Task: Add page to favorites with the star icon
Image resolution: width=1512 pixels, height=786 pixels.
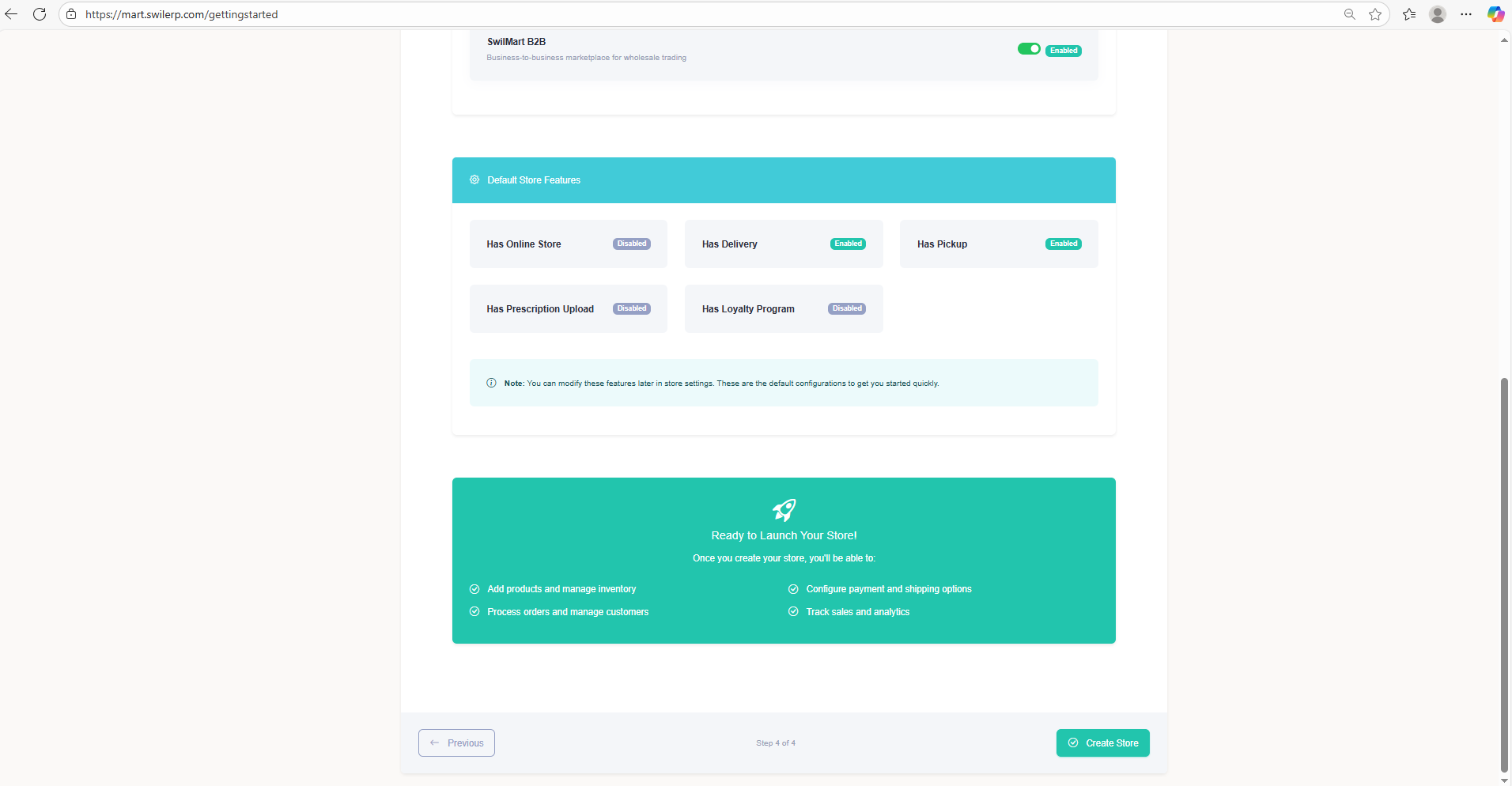Action: [1375, 14]
